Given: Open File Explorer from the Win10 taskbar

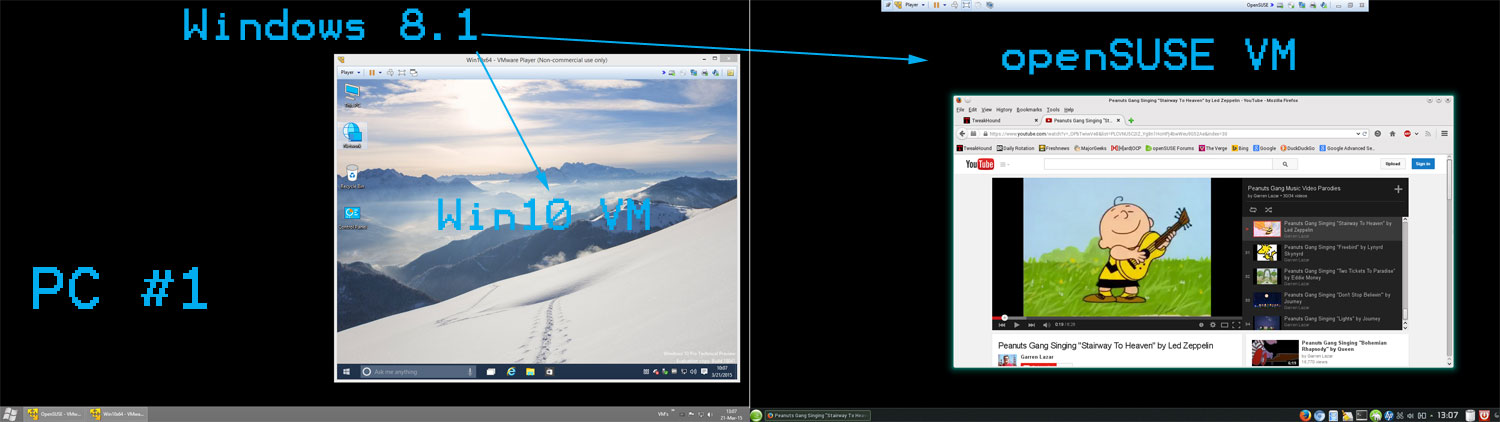Looking at the screenshot, I should click(530, 371).
